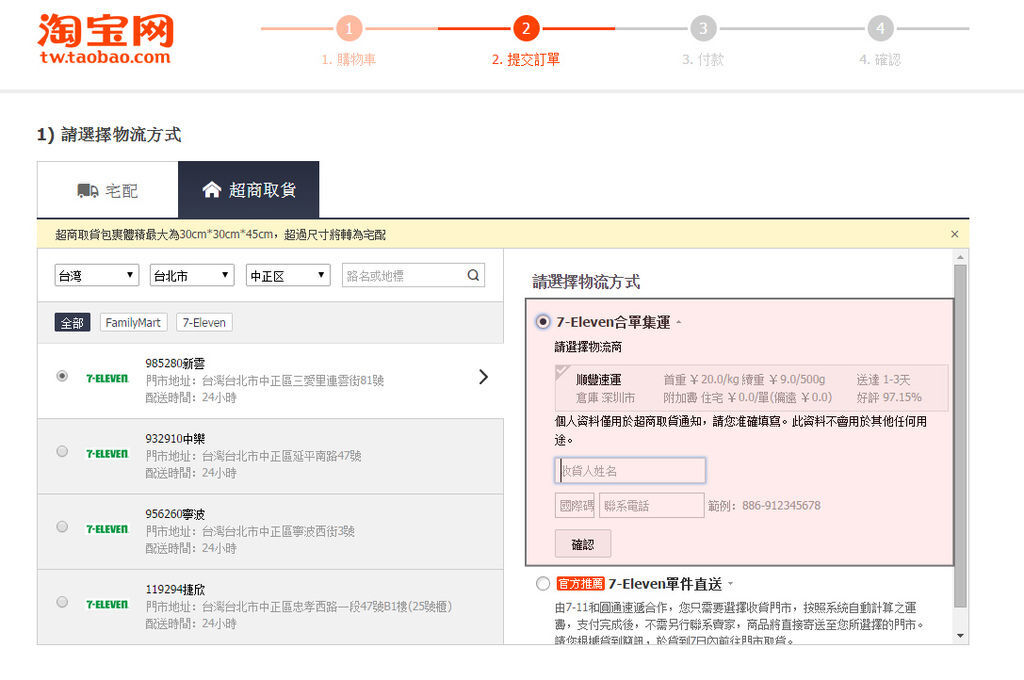
Task: Select the 956260寧波 store radio button
Action: point(62,526)
